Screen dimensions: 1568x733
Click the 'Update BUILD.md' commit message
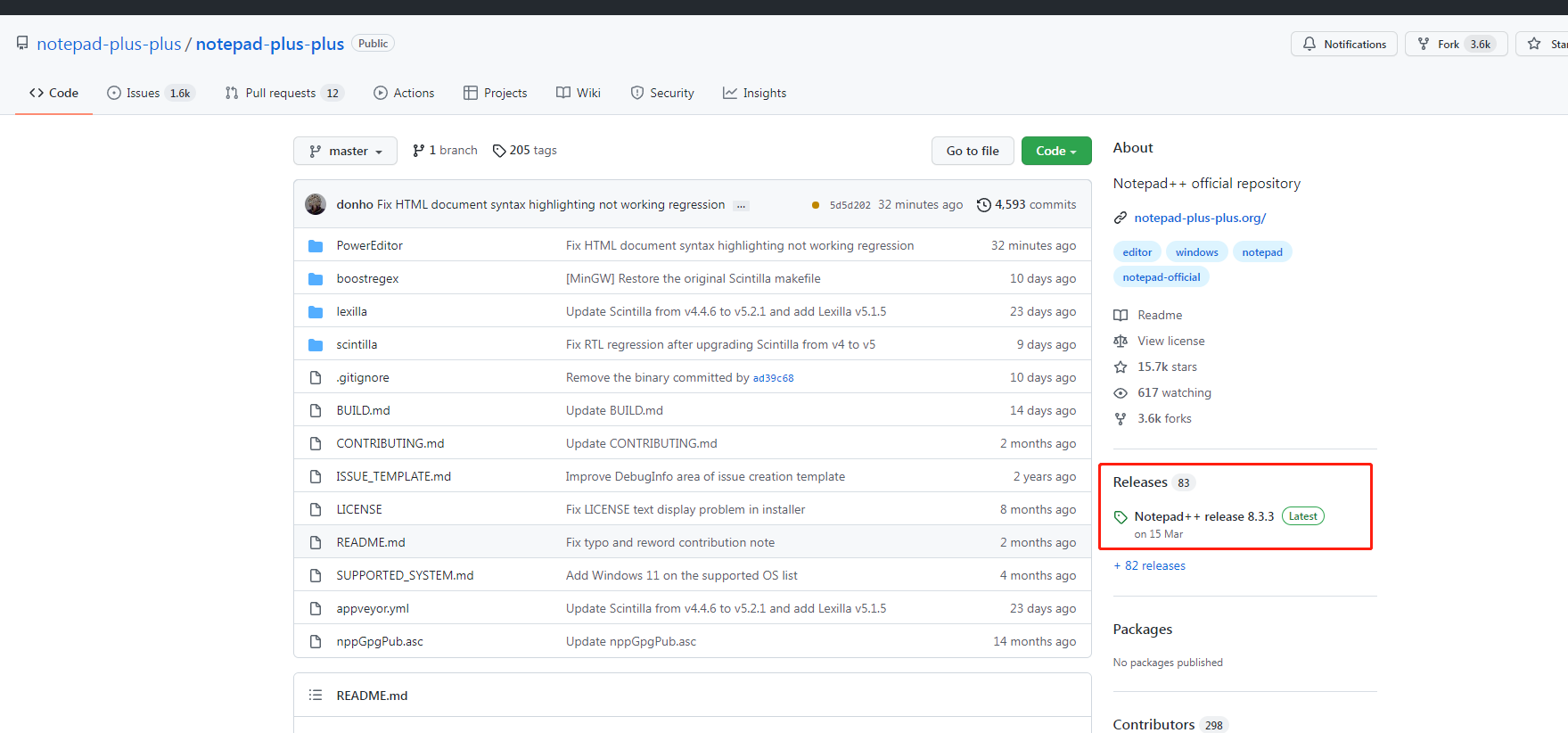pyautogui.click(x=614, y=410)
